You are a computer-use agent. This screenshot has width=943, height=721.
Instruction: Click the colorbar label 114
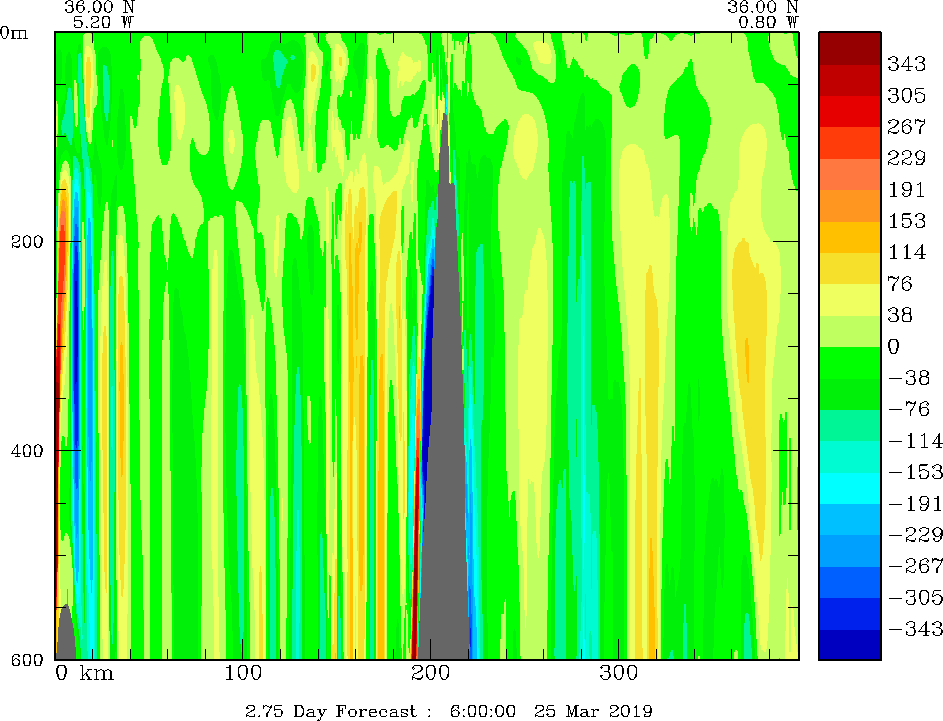tap(906, 252)
